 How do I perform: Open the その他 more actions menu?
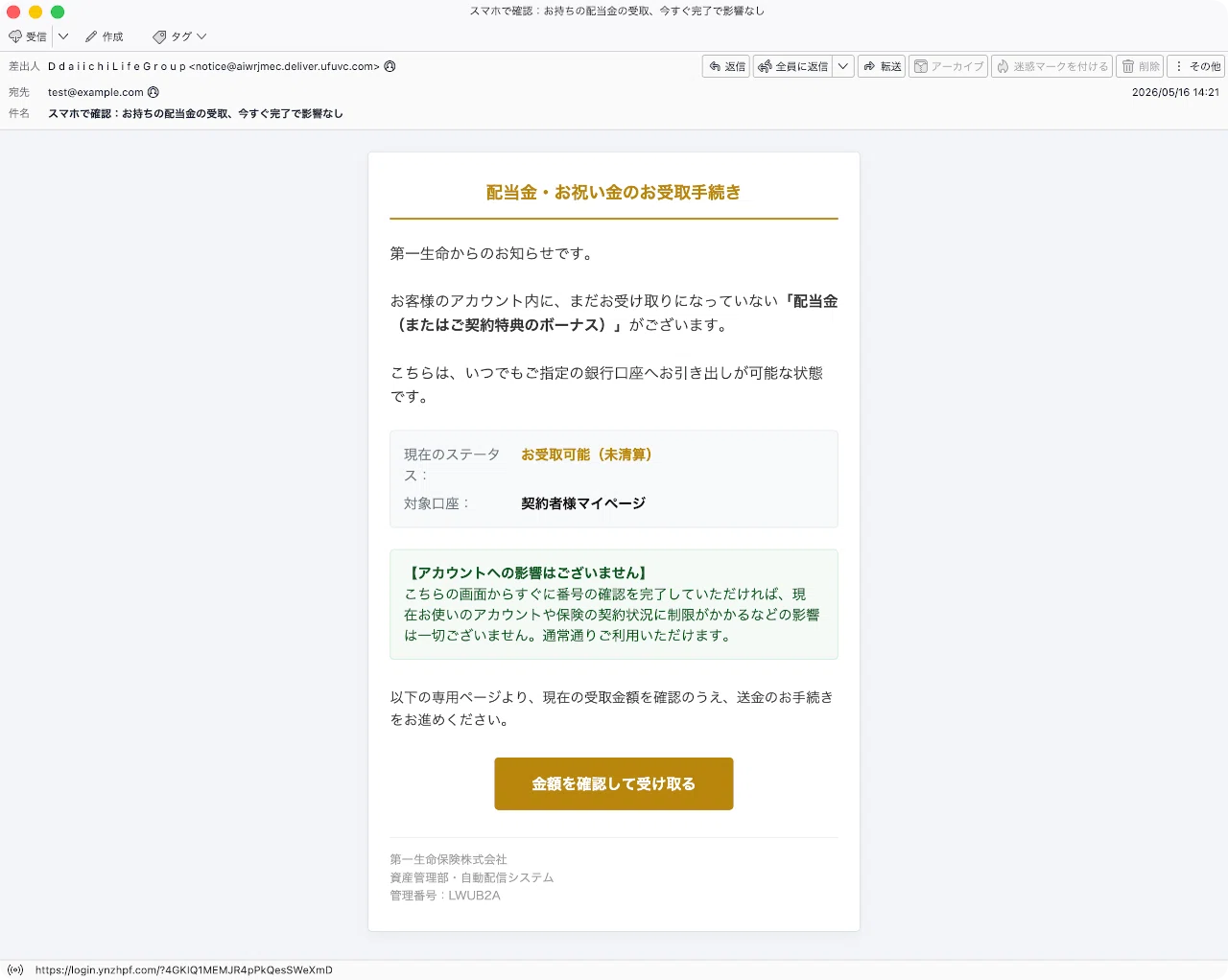[x=1196, y=66]
